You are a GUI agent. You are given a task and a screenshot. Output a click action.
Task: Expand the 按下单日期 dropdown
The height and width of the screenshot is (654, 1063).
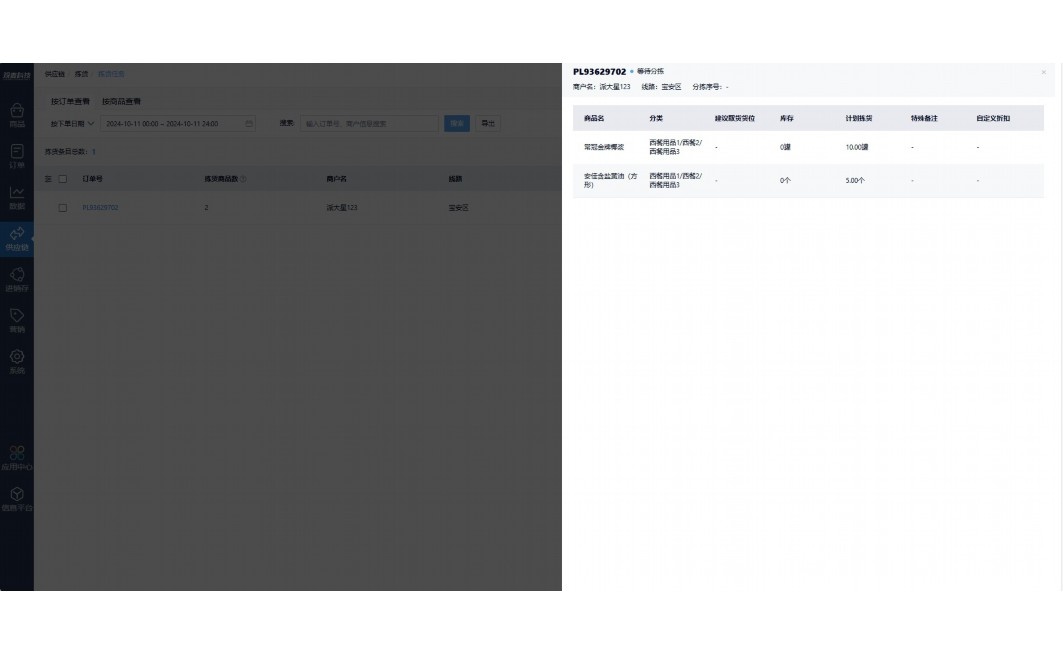click(x=73, y=124)
